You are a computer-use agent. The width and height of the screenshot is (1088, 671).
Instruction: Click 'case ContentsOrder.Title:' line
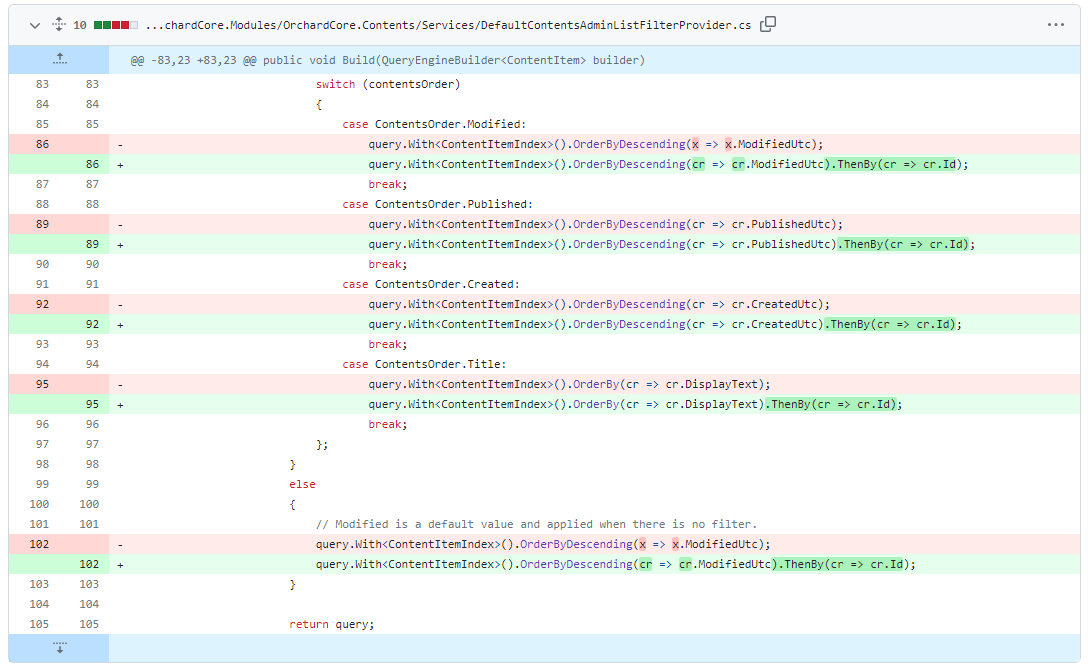(x=424, y=364)
